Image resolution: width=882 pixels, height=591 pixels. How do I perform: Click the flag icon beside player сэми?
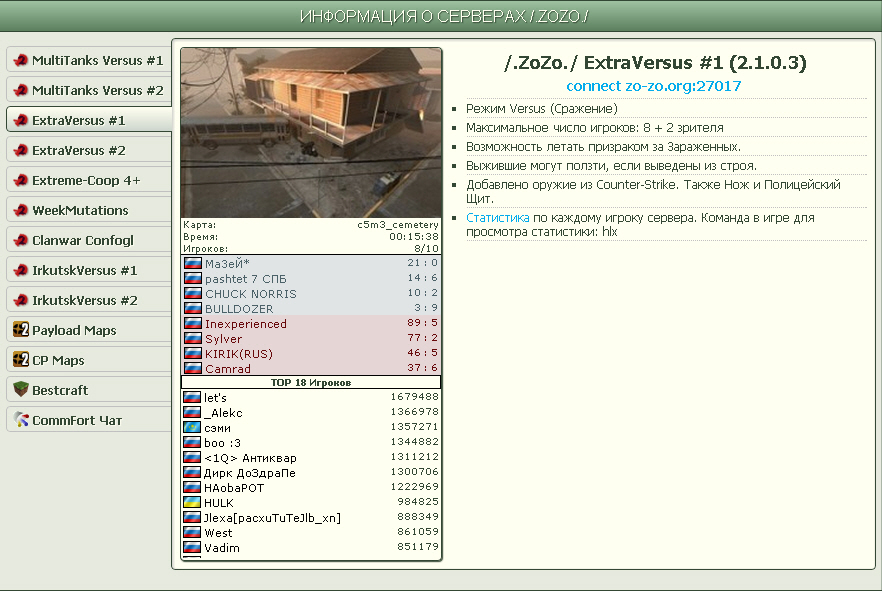click(x=192, y=428)
